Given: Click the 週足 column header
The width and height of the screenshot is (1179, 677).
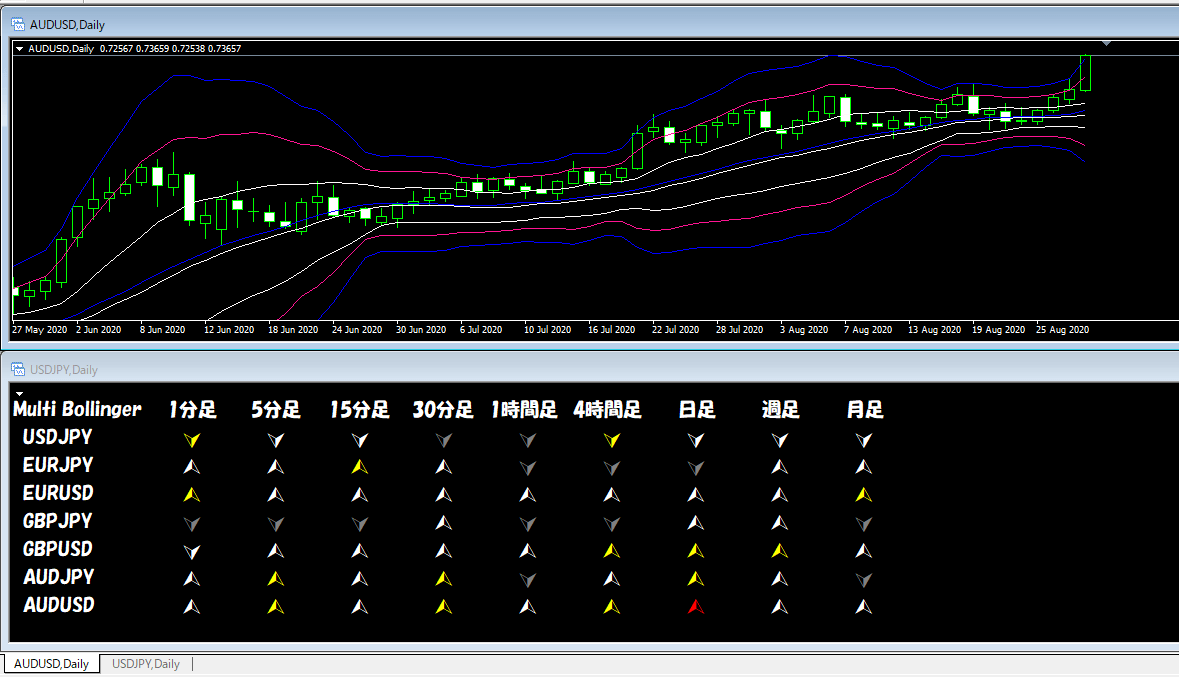Looking at the screenshot, I should tap(780, 409).
